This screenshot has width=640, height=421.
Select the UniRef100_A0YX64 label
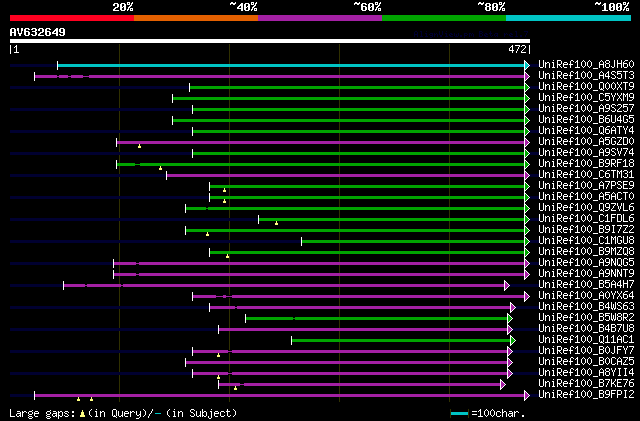(586, 296)
